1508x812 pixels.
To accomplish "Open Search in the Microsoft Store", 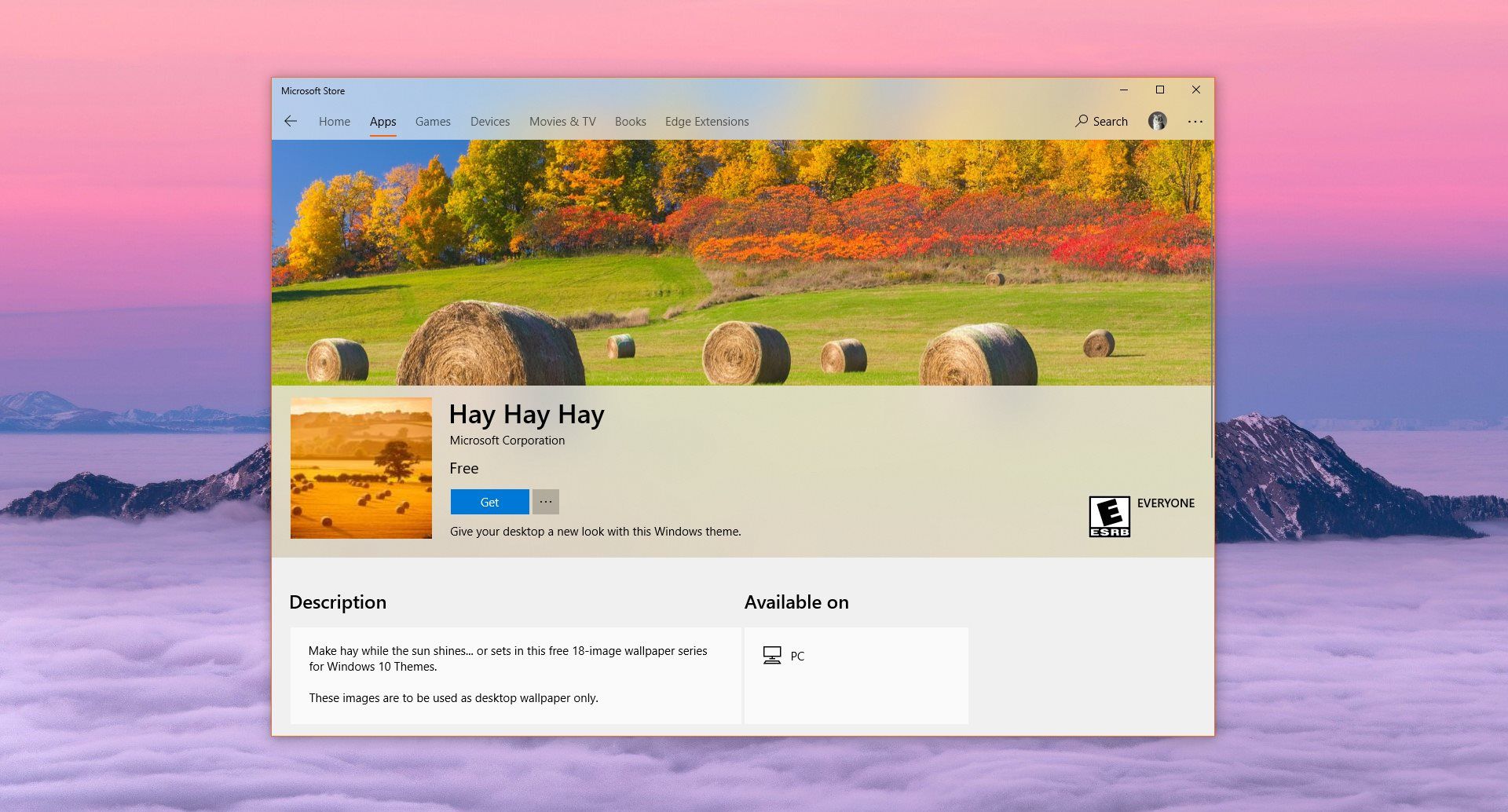I will pyautogui.click(x=1101, y=121).
